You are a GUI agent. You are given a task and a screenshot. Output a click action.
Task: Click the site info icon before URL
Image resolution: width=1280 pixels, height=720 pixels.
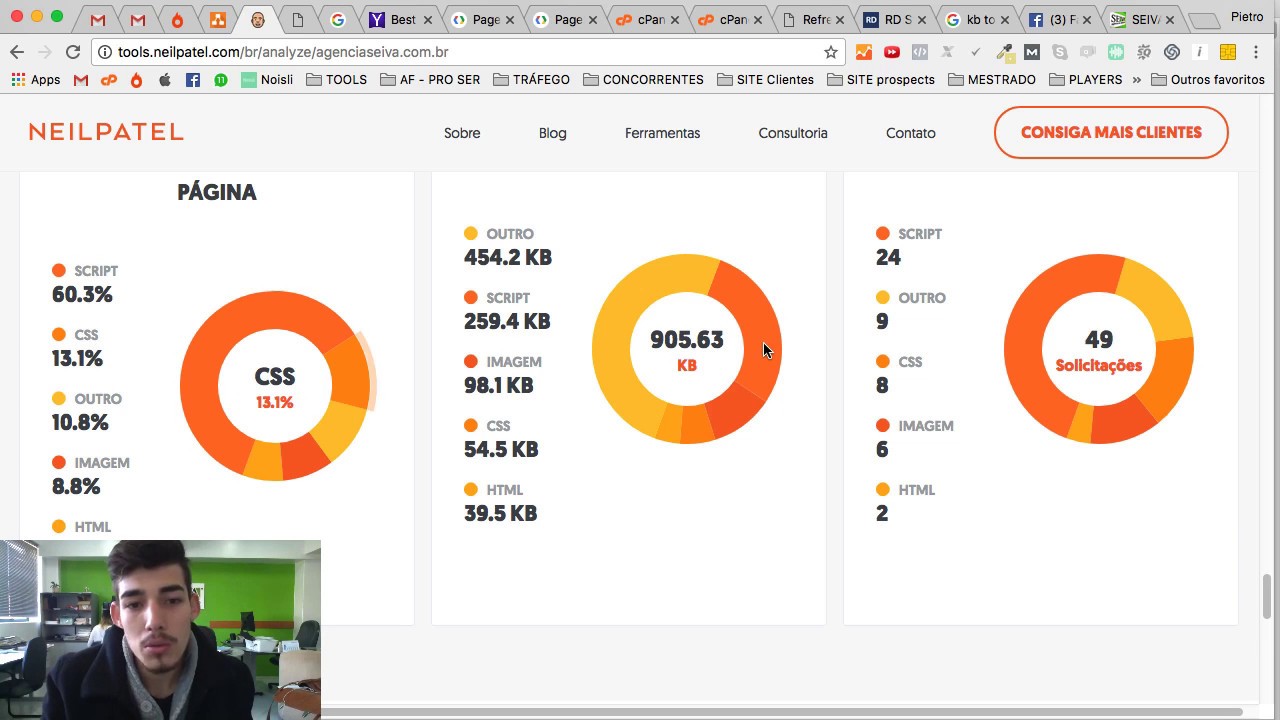pyautogui.click(x=104, y=52)
